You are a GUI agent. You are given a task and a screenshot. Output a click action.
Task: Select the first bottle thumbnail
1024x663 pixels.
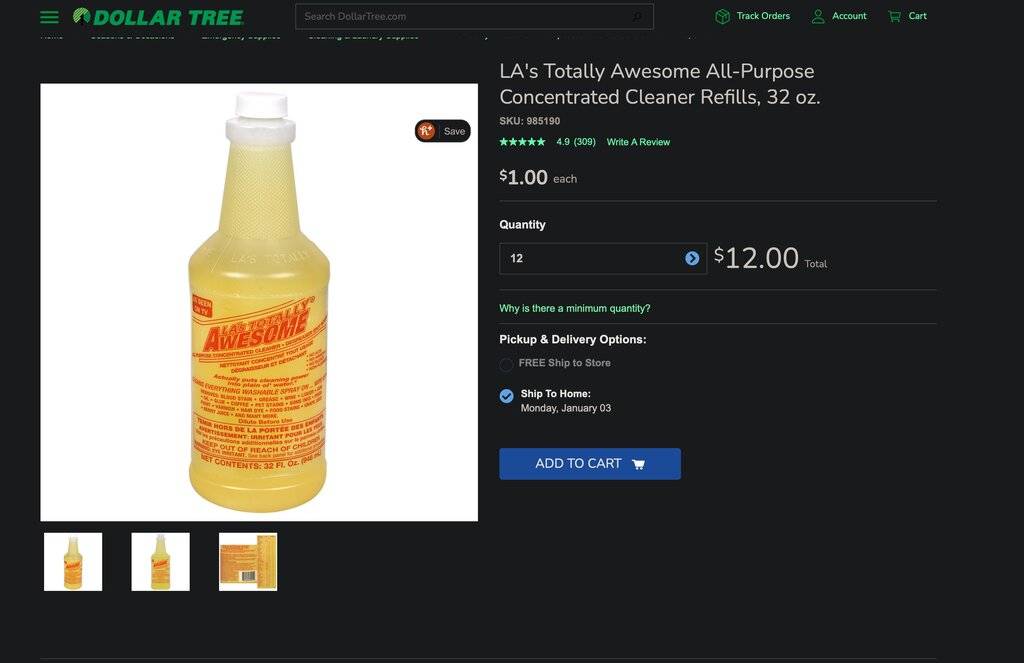(x=73, y=561)
